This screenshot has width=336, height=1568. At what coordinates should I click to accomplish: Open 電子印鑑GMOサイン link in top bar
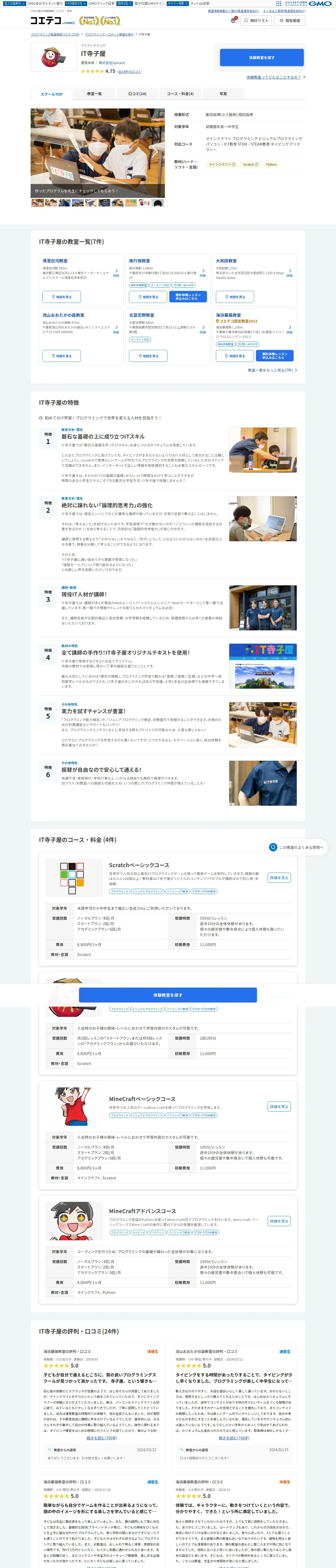[x=149, y=4]
